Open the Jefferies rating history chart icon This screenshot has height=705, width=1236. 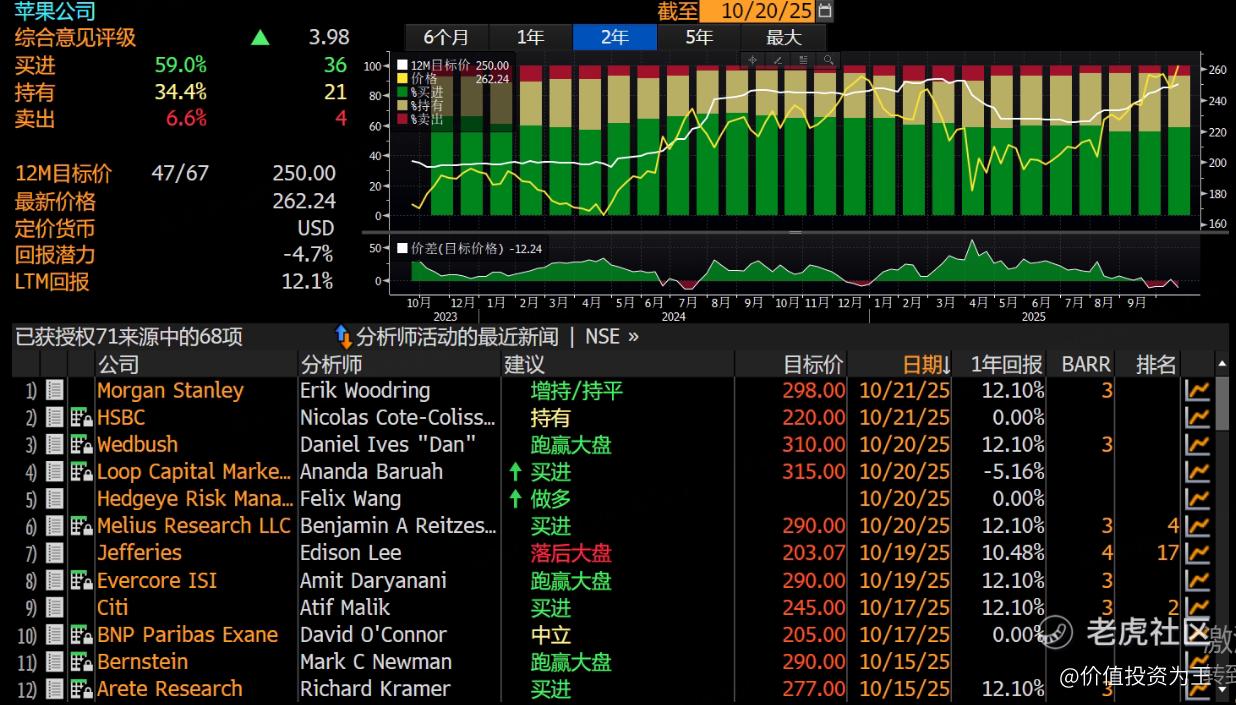pos(1197,552)
